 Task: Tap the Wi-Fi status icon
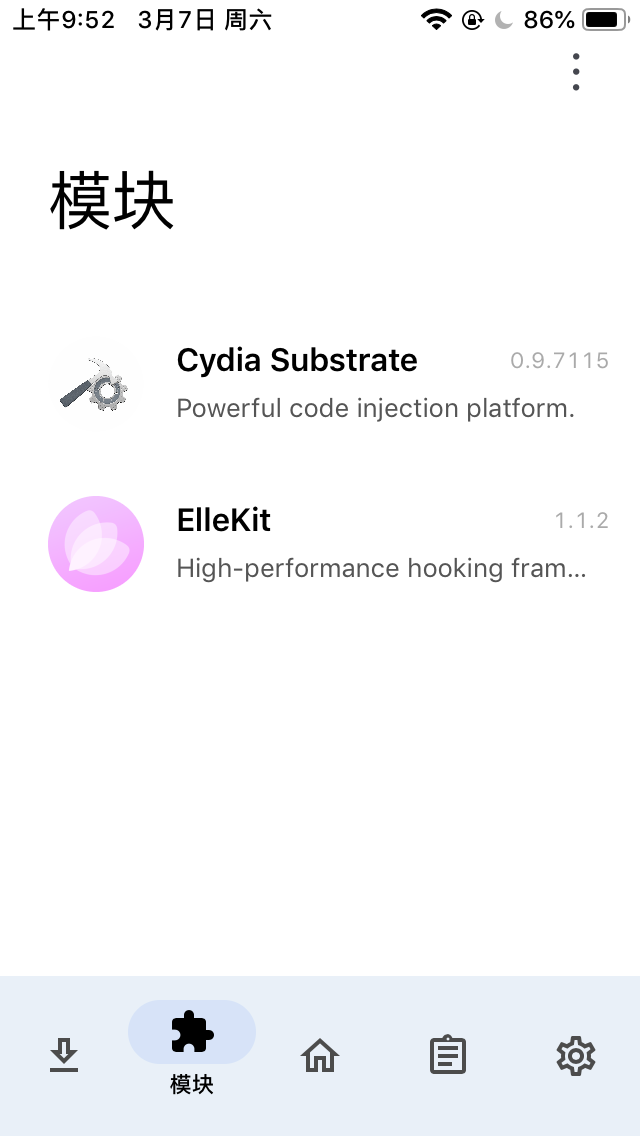click(x=436, y=20)
